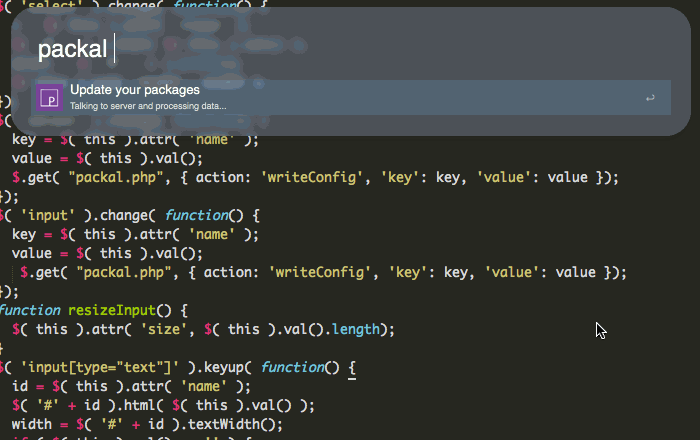Click the 'length' property in resizeInput body
This screenshot has height=440, width=700.
click(360, 329)
